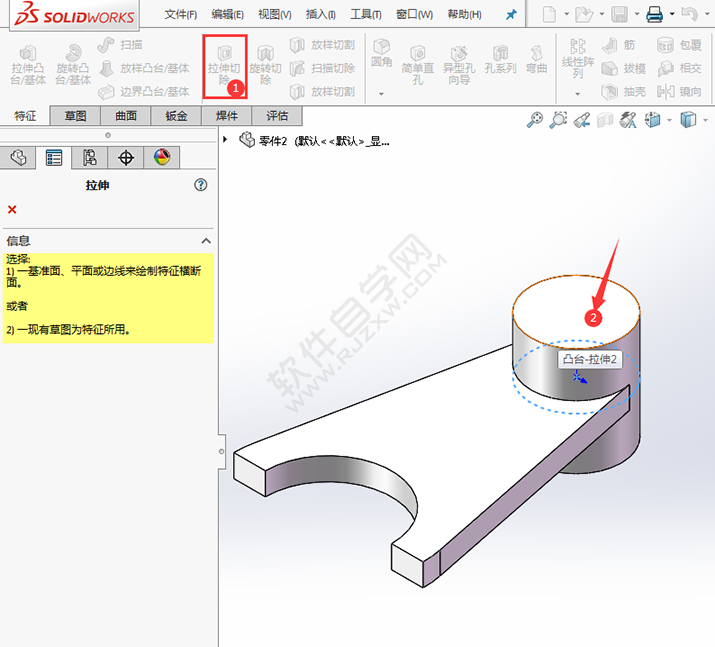Choose the Swept Cut (扫描切除) tool
This screenshot has width=715, height=647.
(x=322, y=68)
